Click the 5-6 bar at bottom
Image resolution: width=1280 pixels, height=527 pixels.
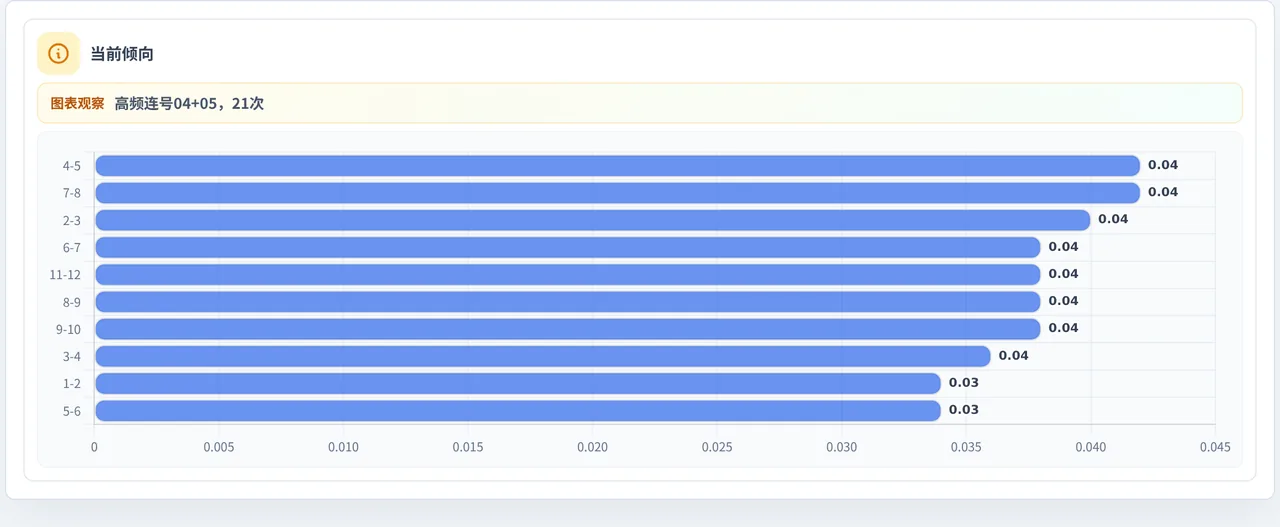[x=518, y=410]
